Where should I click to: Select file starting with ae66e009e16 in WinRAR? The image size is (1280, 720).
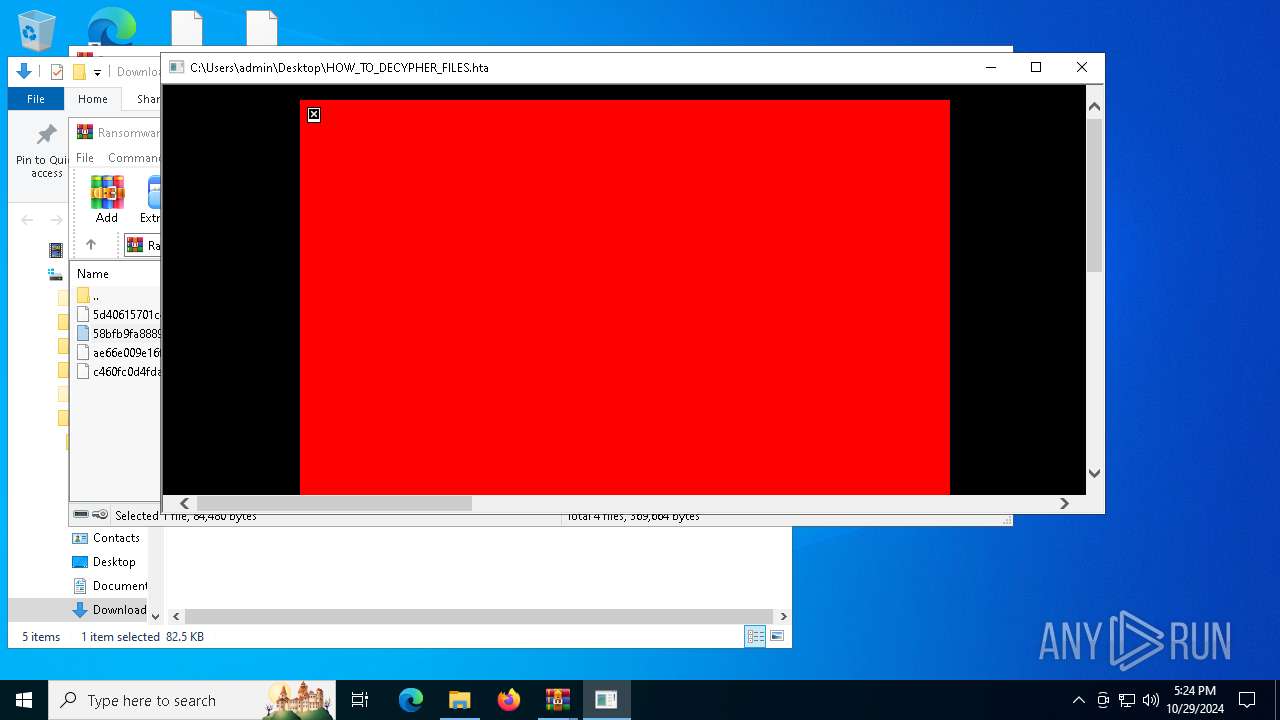point(118,353)
